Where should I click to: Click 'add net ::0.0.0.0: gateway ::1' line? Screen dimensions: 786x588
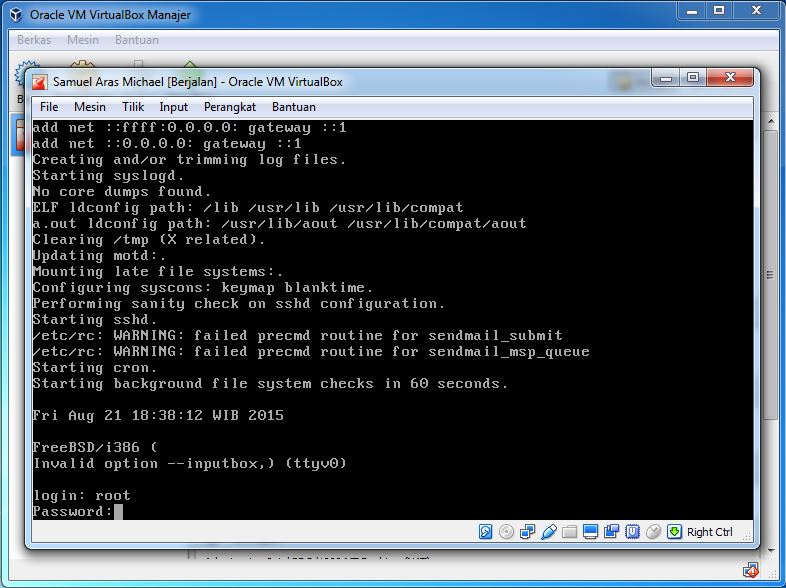pos(167,144)
